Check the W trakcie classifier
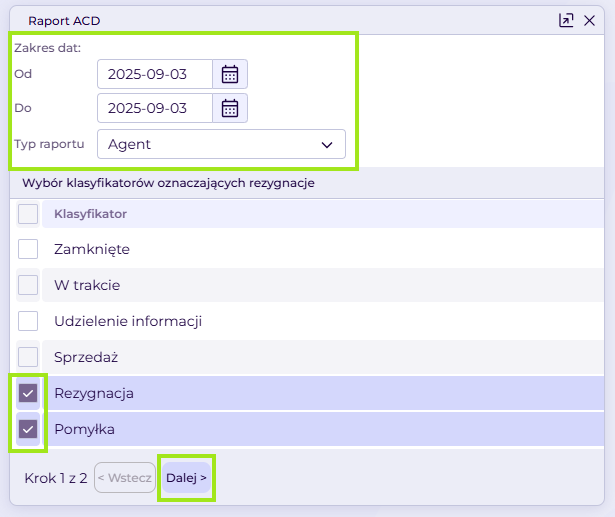The image size is (615, 517). (28, 285)
